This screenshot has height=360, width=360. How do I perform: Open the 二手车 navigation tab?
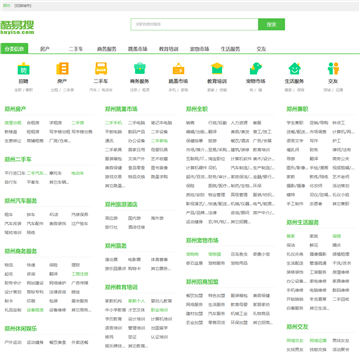click(x=76, y=49)
